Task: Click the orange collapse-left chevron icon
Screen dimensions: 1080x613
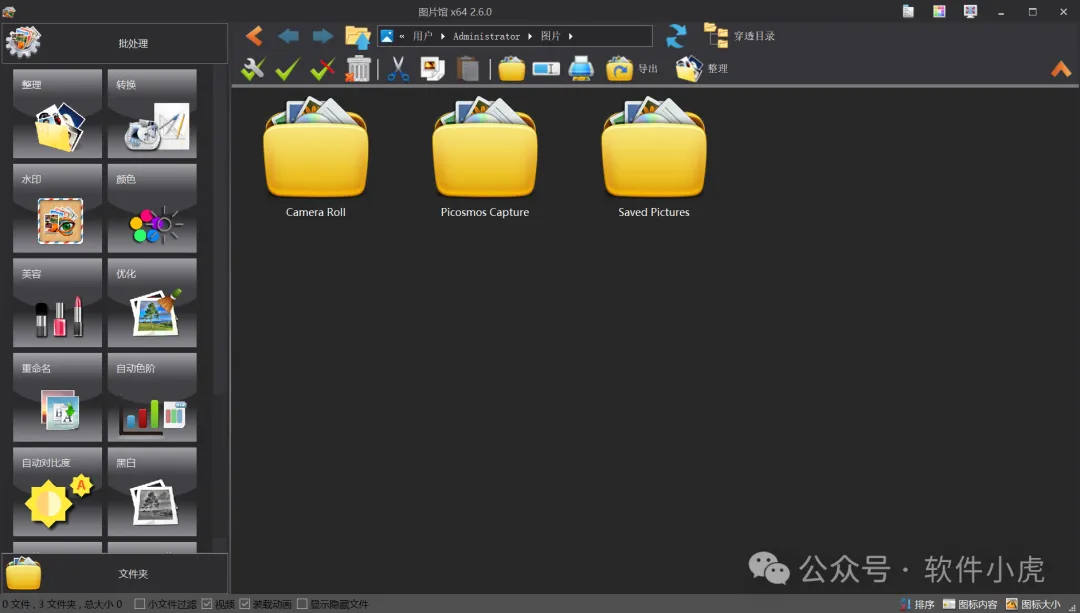Action: [254, 36]
